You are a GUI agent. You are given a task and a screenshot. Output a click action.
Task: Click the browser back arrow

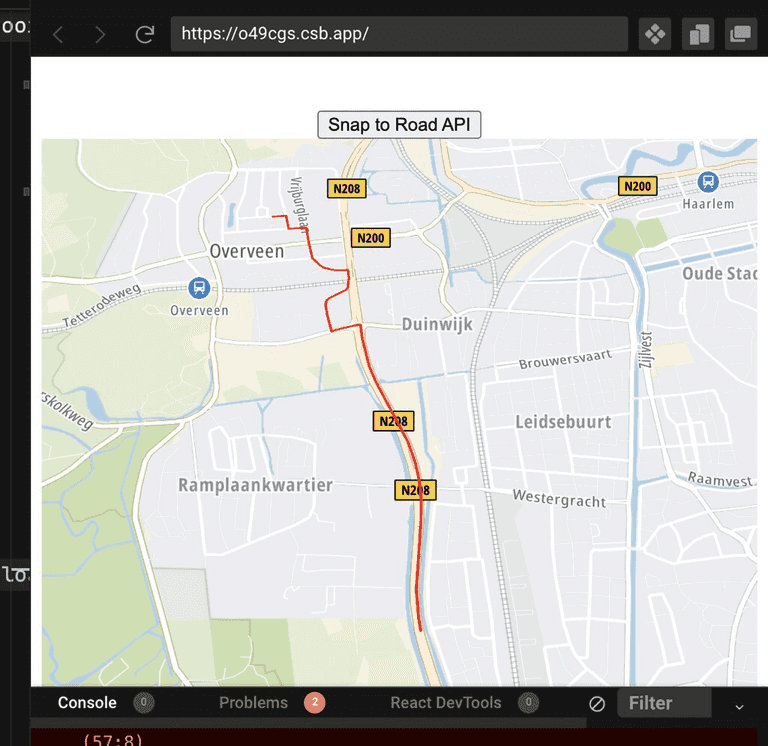[58, 35]
